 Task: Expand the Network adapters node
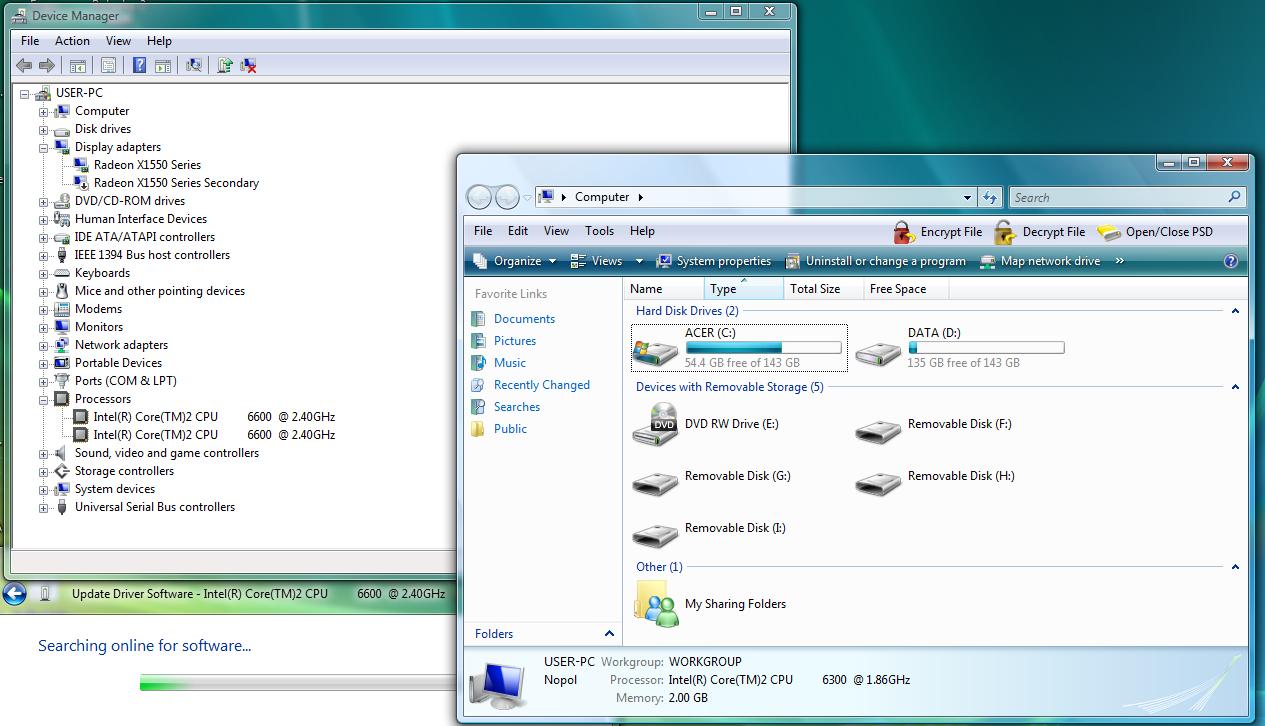coord(44,345)
